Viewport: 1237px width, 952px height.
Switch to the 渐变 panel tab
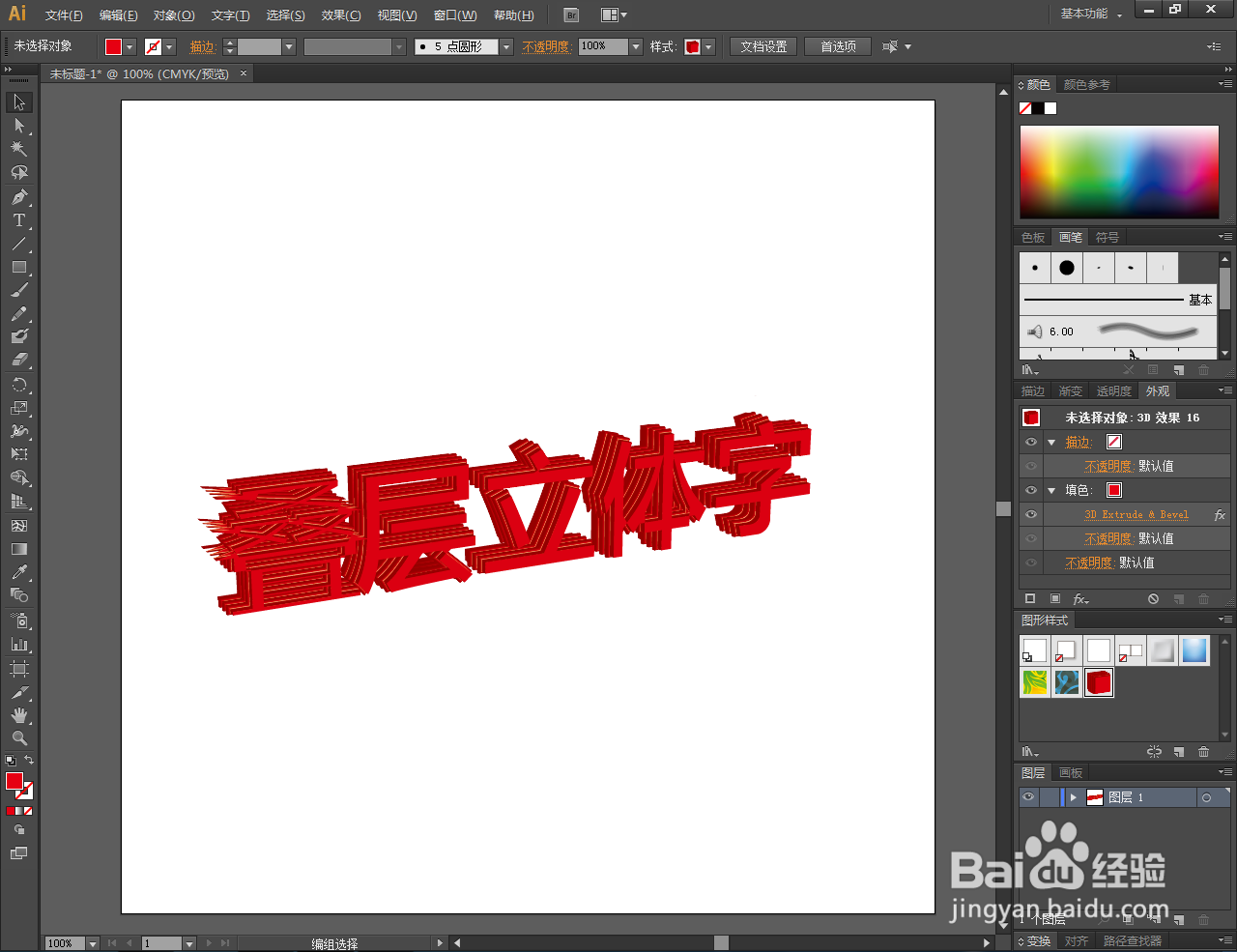(x=1070, y=390)
